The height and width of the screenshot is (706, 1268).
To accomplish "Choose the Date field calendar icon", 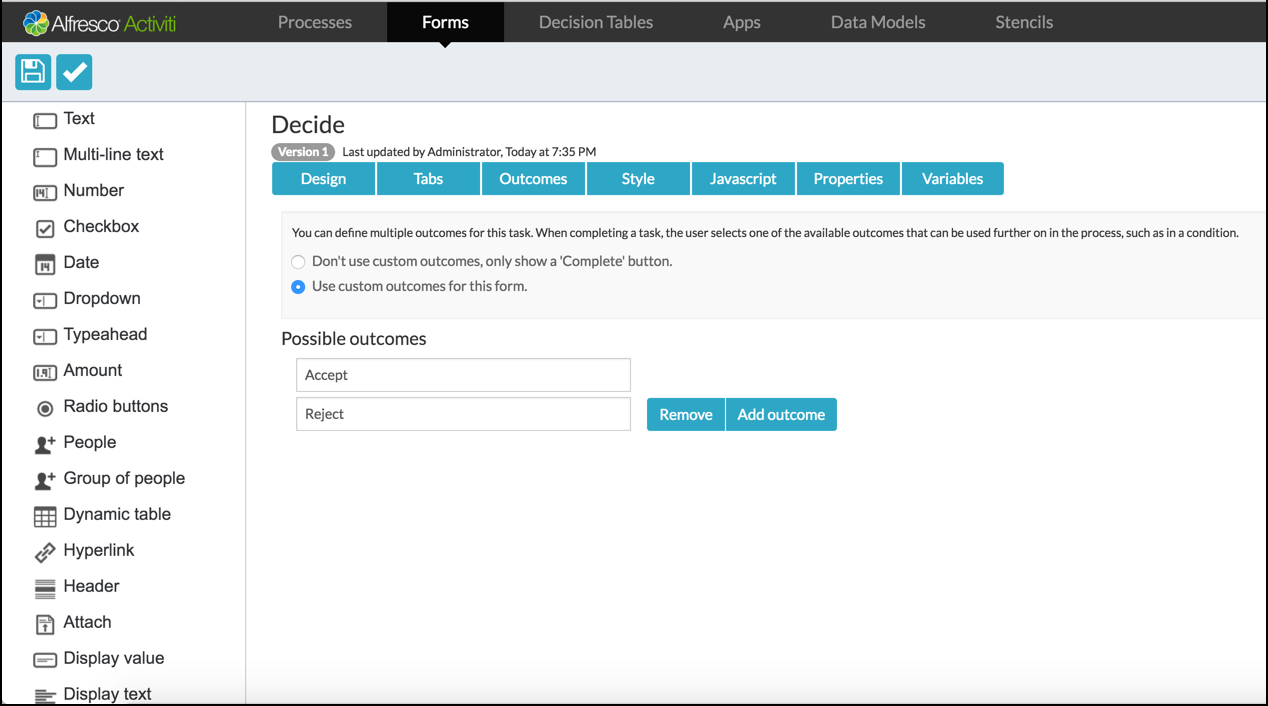I will coord(45,264).
